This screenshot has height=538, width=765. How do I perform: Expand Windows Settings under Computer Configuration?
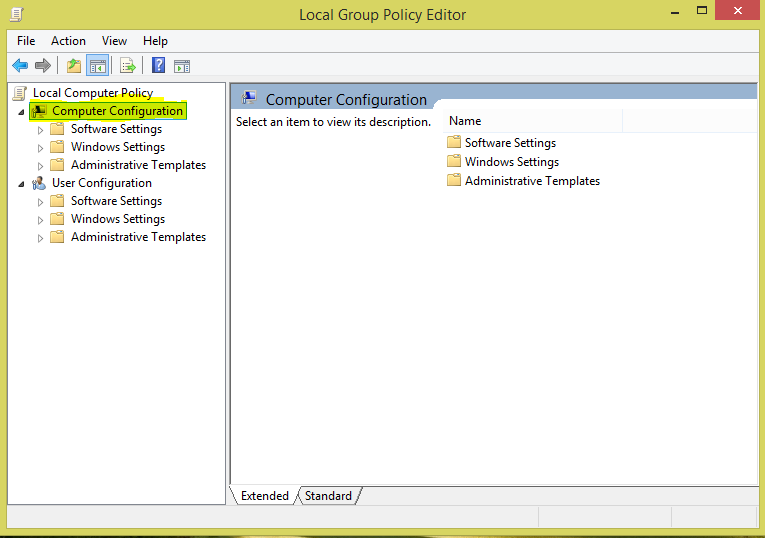click(40, 148)
